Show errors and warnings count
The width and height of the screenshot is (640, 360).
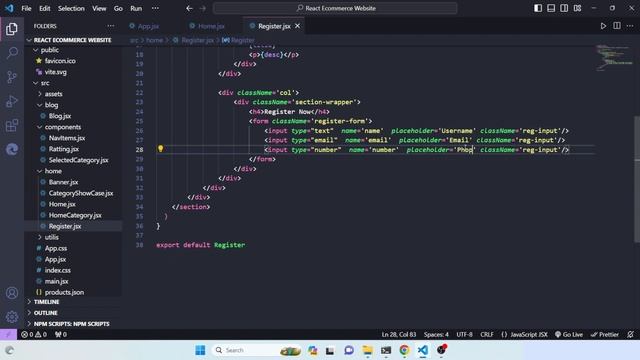(x=34, y=334)
